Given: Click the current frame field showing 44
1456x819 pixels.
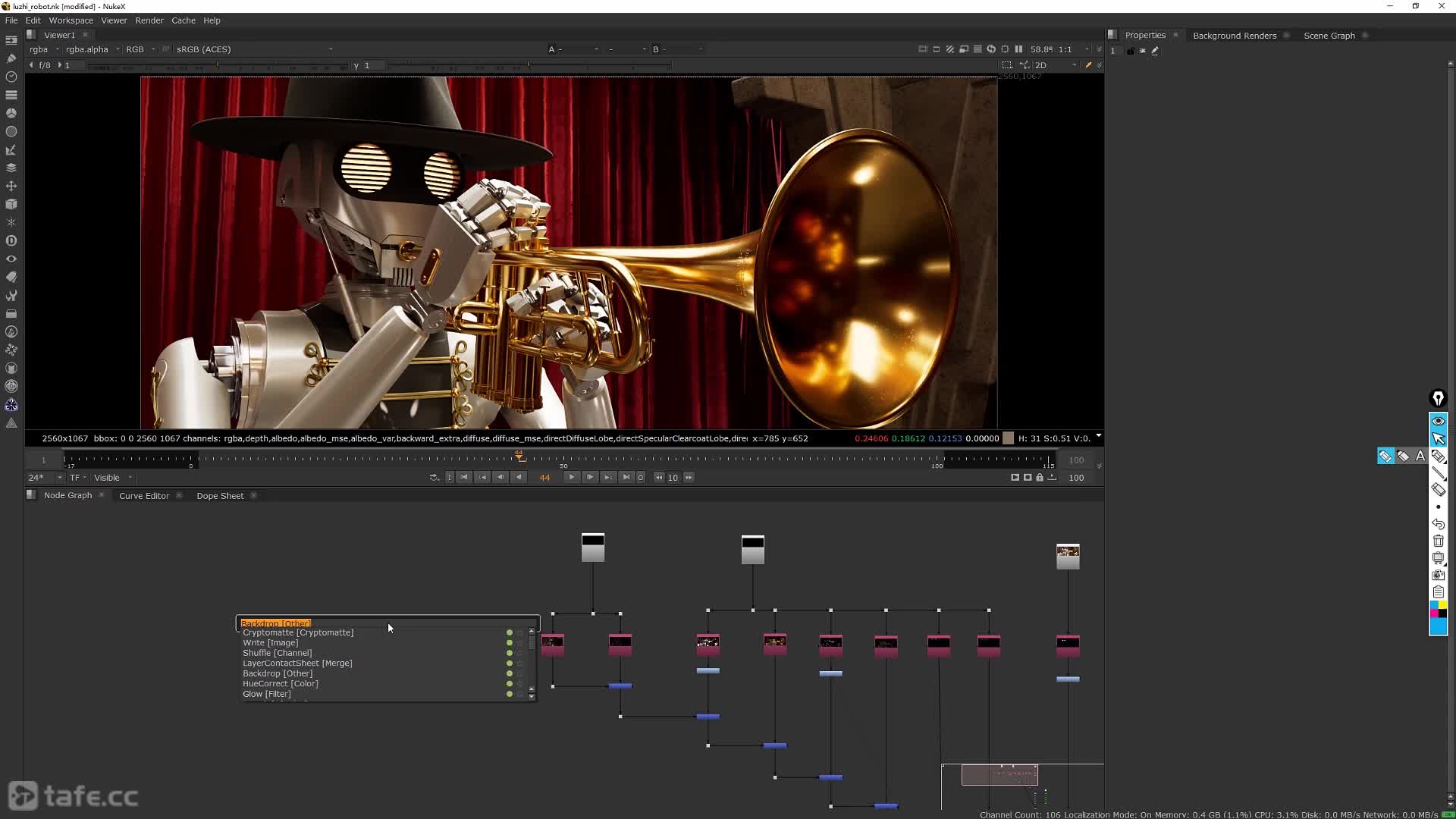Looking at the screenshot, I should click(x=544, y=478).
